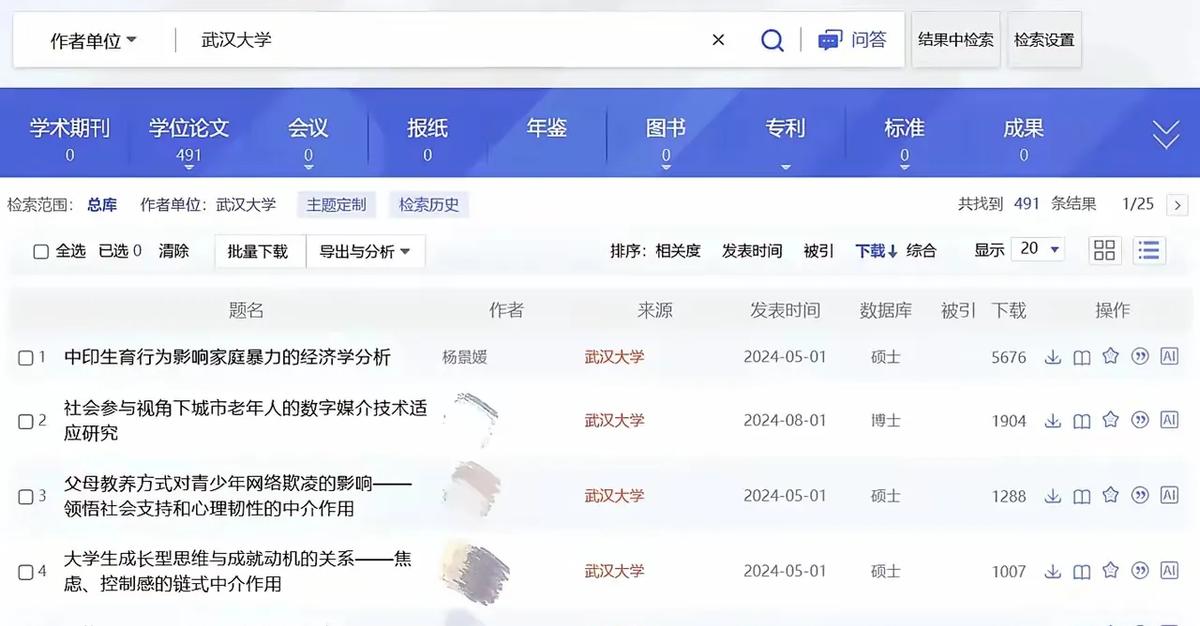This screenshot has height=626, width=1200.
Task: Sort results by 综合
Action: pos(922,251)
